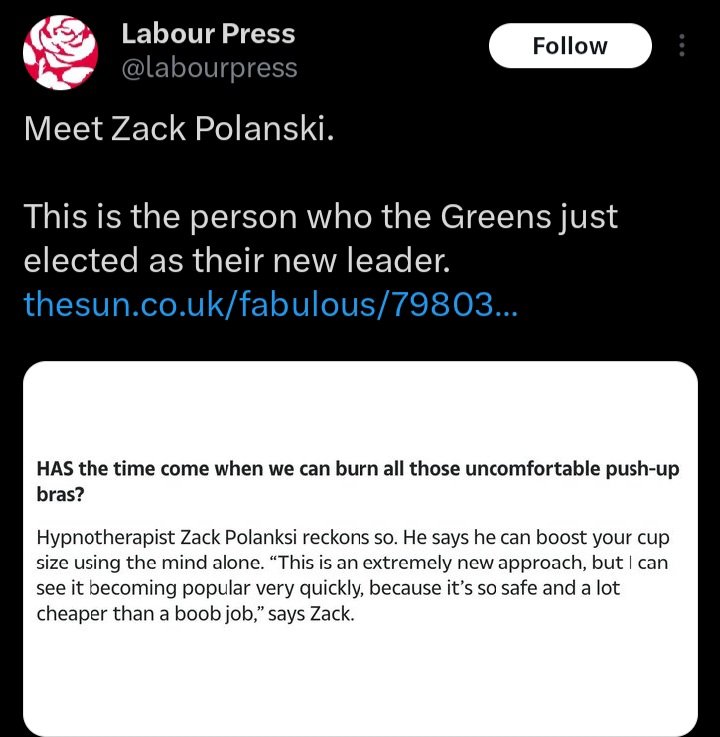Visit the @labourpress handle profile
This screenshot has height=737, width=720.
pyautogui.click(x=209, y=68)
